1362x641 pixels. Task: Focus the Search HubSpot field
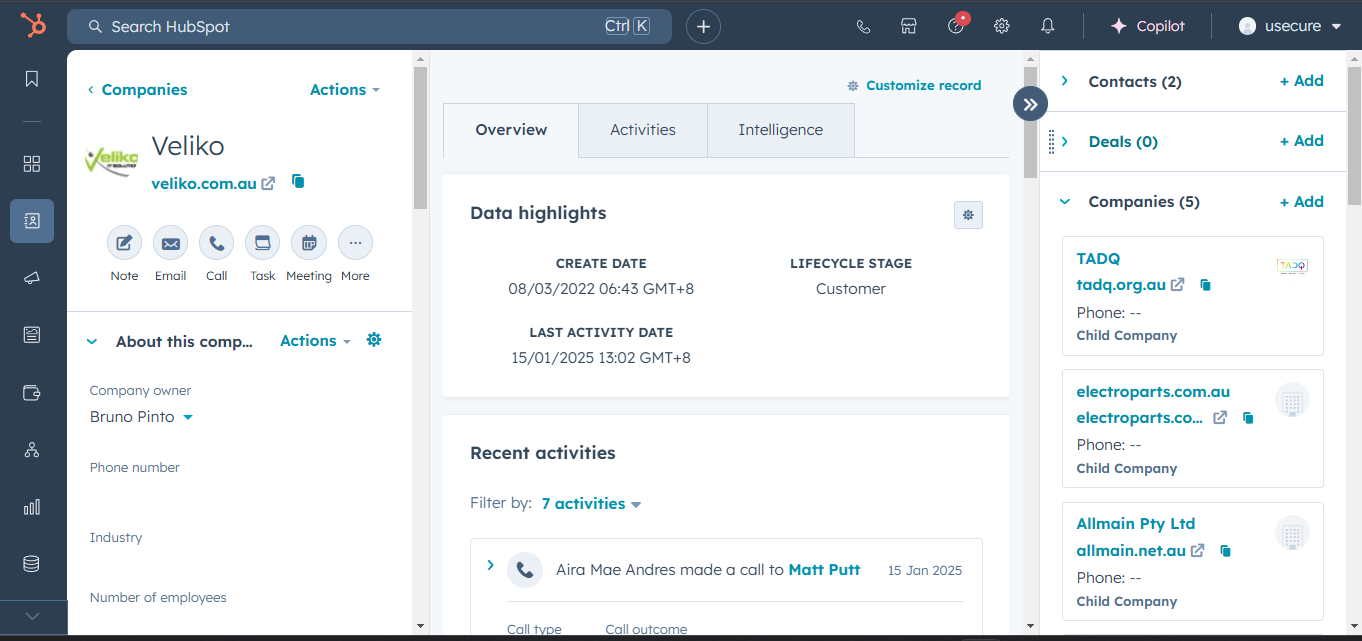[369, 27]
